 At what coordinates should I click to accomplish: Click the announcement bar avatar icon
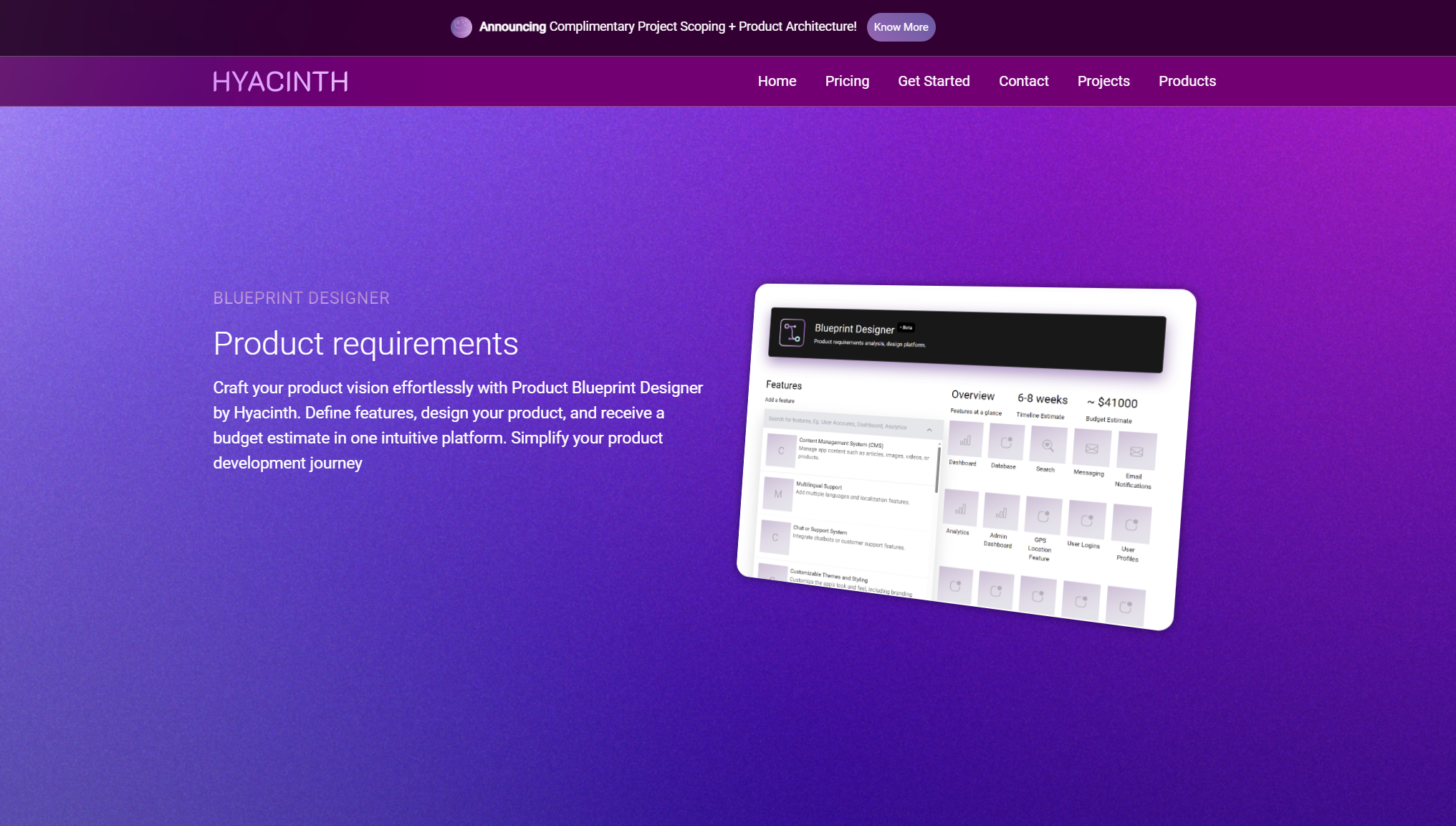pyautogui.click(x=461, y=27)
